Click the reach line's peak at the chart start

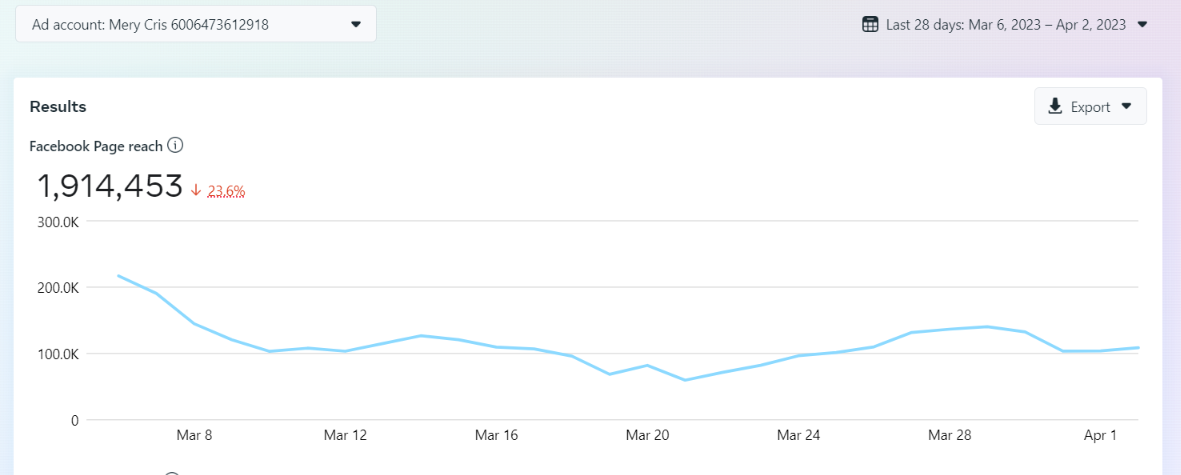[118, 275]
